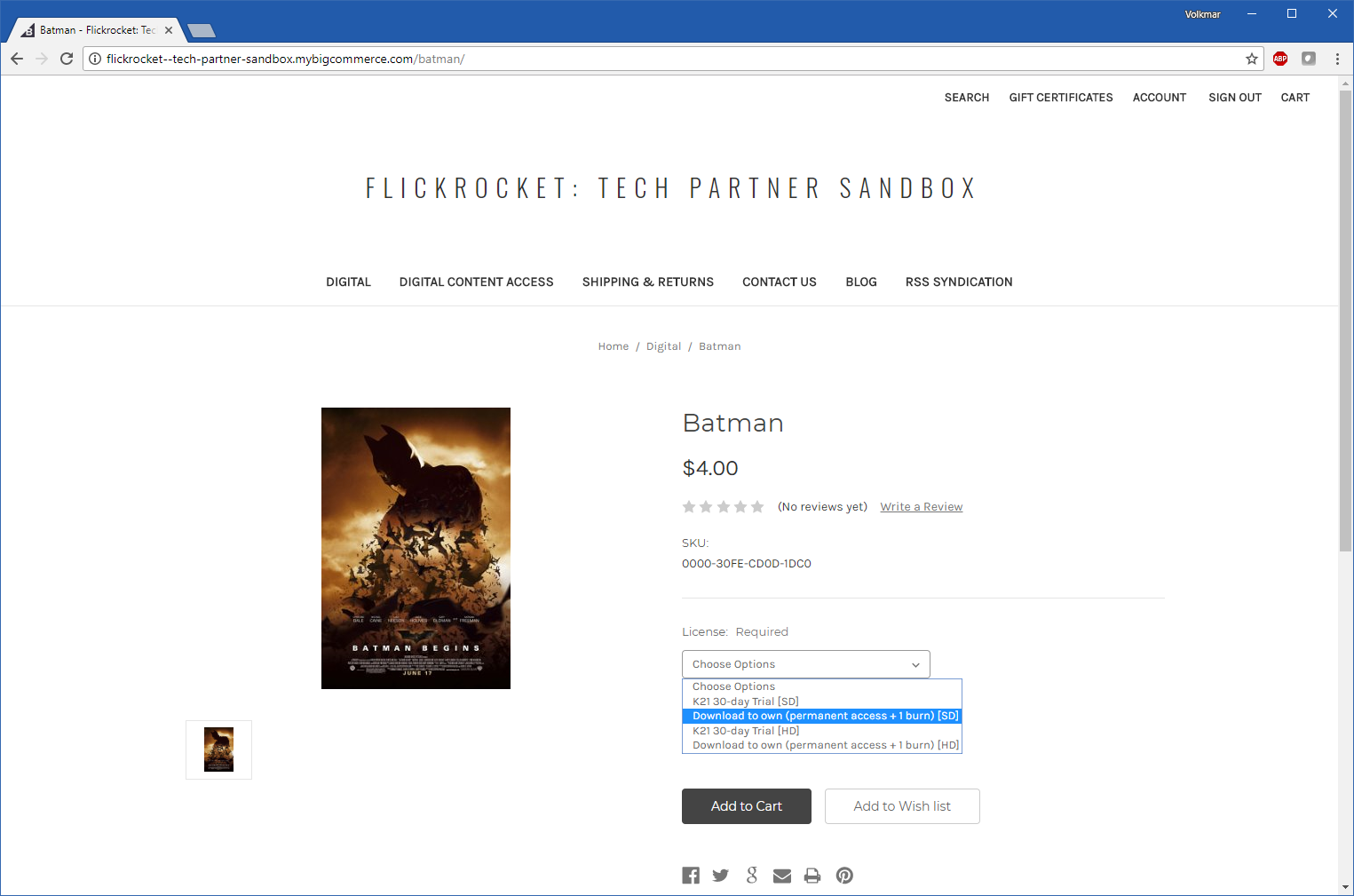Open the Adblock Plus extension icon
The width and height of the screenshot is (1354, 896).
[x=1280, y=59]
